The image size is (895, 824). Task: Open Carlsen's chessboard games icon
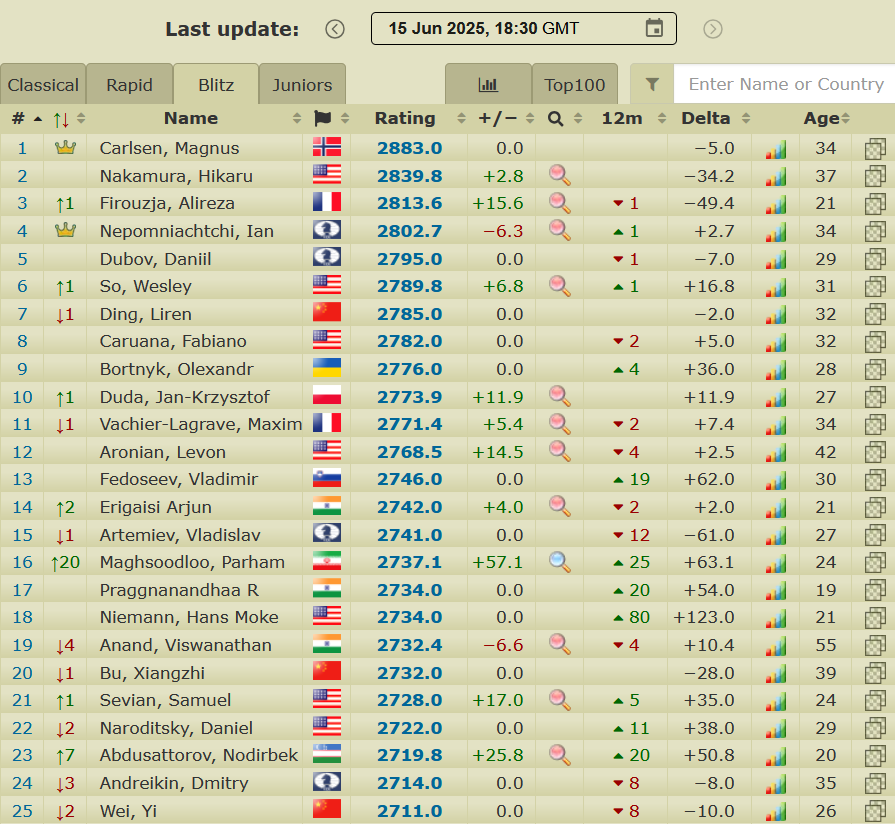(x=875, y=149)
